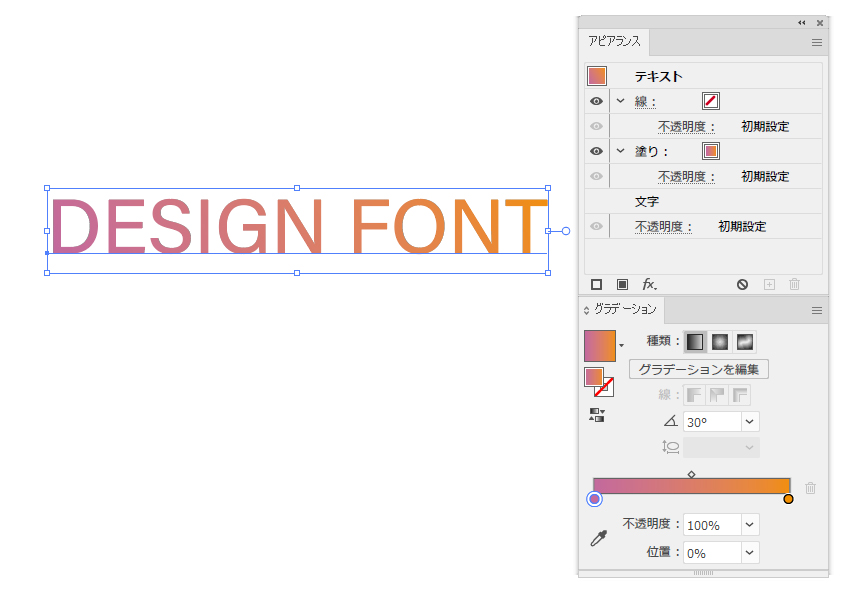Image resolution: width=850 pixels, height=600 pixels.
Task: Click the add new stroke icon
Action: pyautogui.click(x=597, y=284)
